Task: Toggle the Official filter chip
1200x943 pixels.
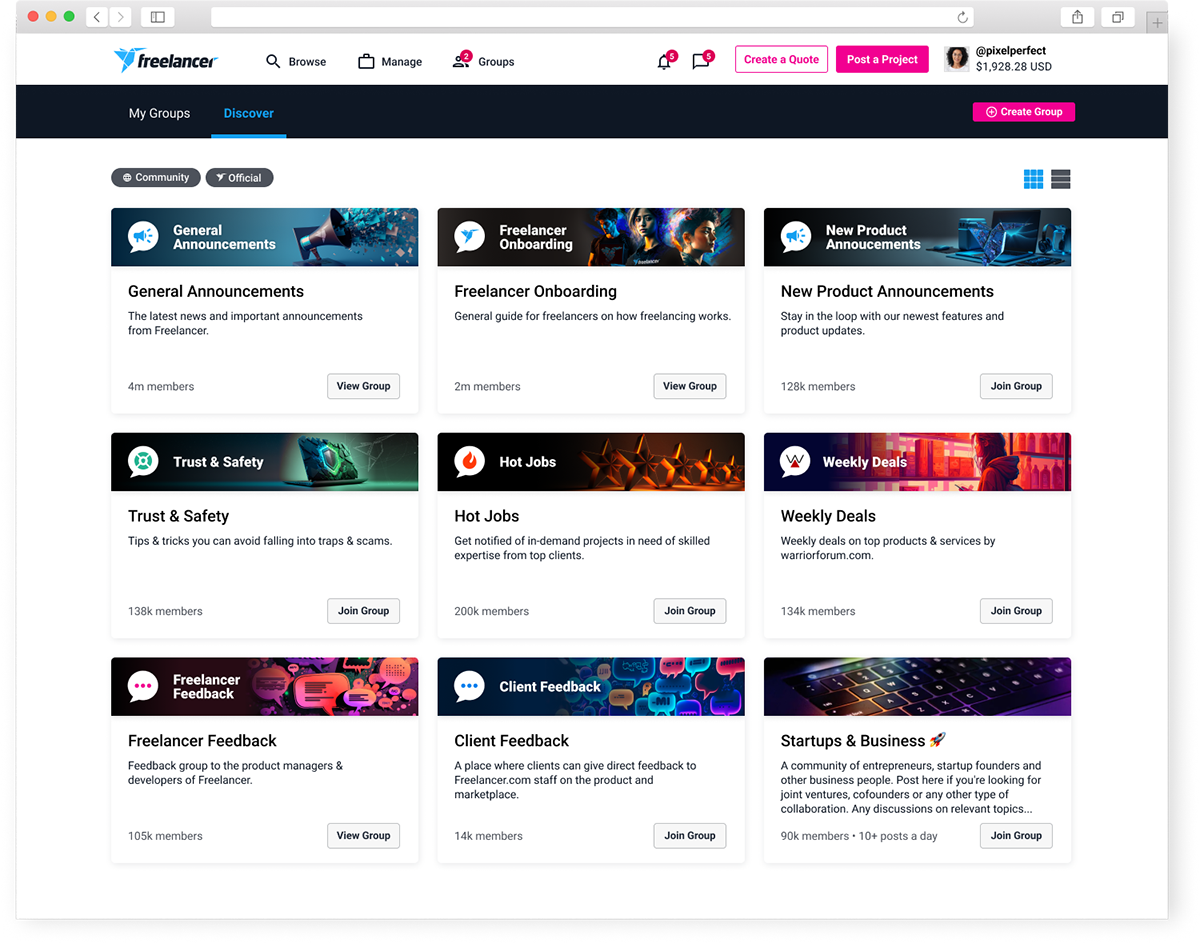Action: click(239, 178)
